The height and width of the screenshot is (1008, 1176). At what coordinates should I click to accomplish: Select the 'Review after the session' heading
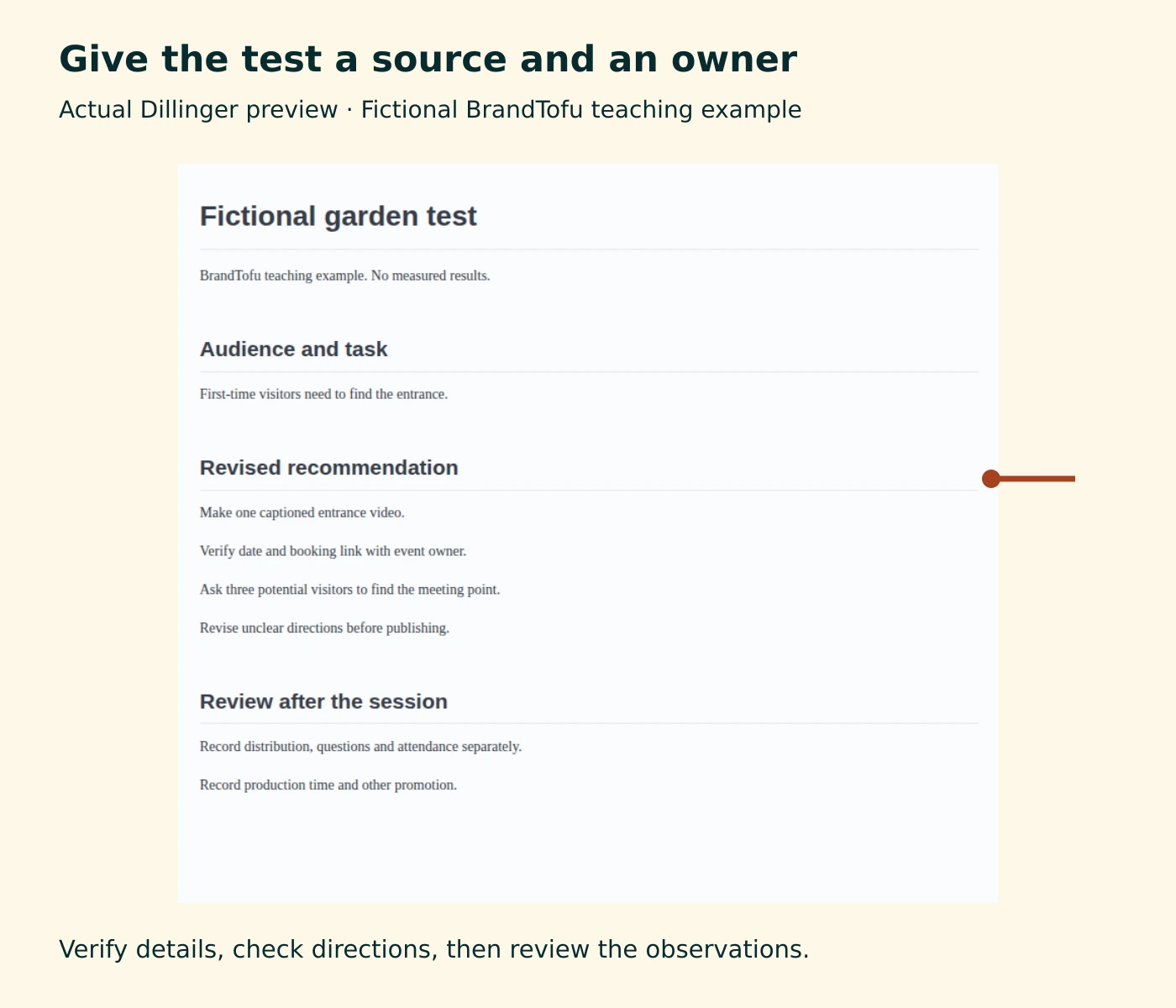coord(323,701)
